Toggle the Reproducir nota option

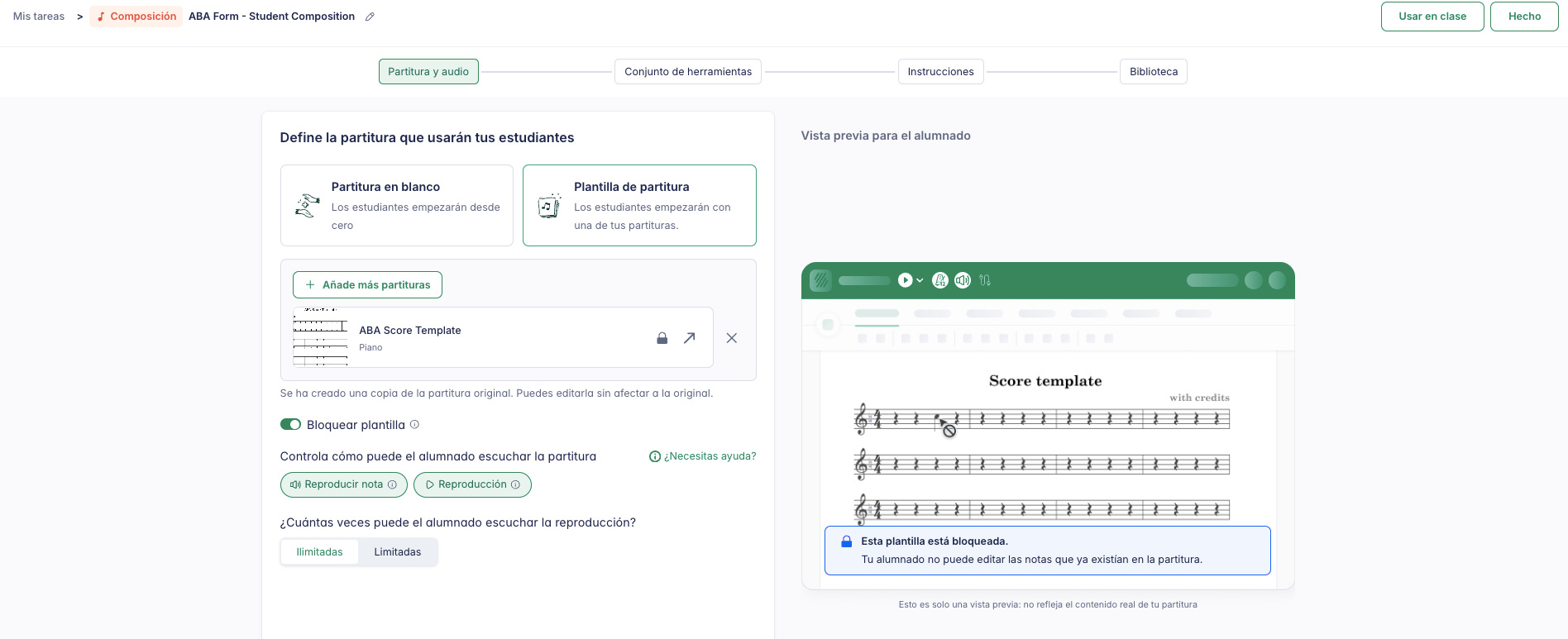coord(343,484)
